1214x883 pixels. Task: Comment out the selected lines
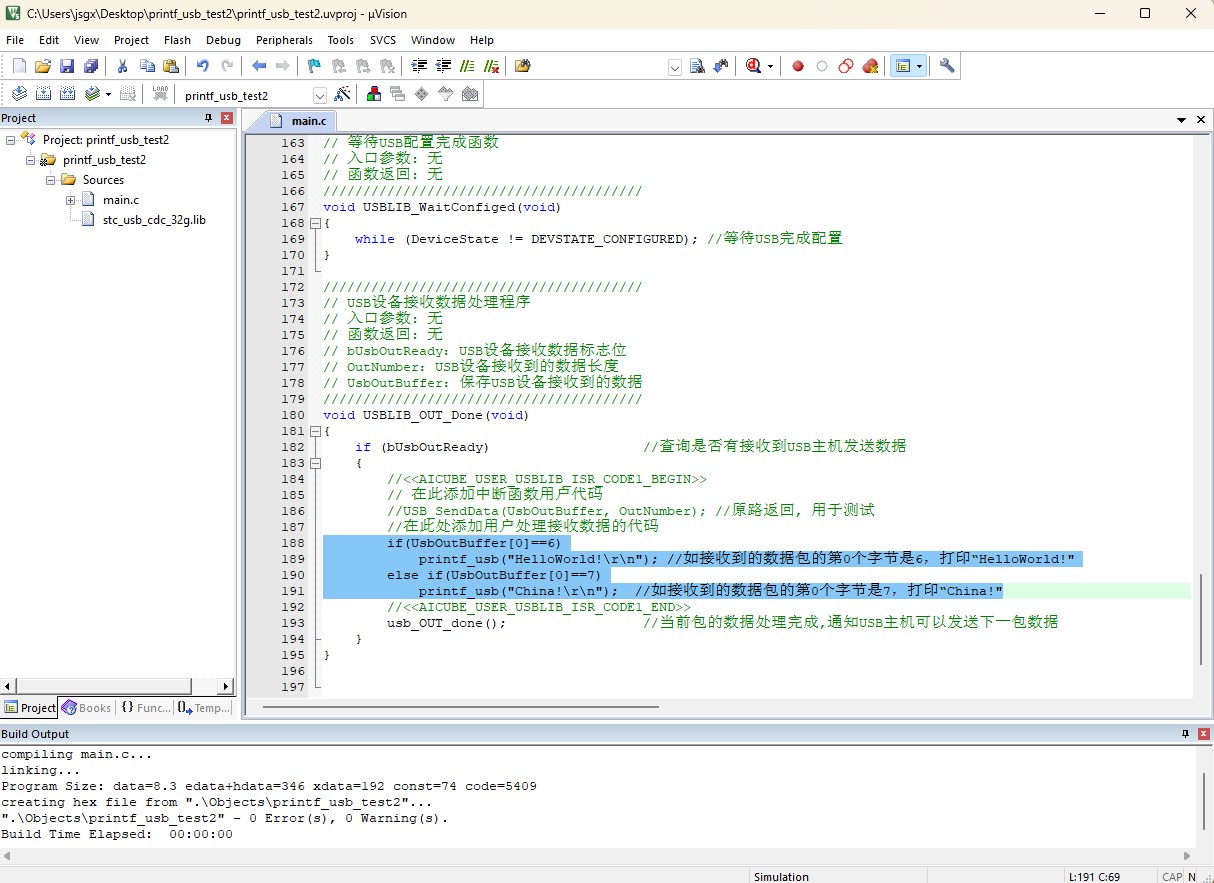coord(467,66)
